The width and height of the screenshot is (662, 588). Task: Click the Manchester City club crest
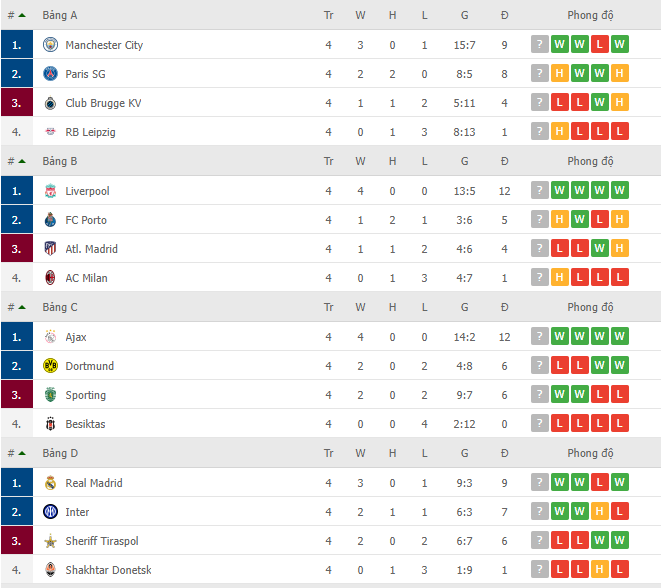pyautogui.click(x=50, y=44)
